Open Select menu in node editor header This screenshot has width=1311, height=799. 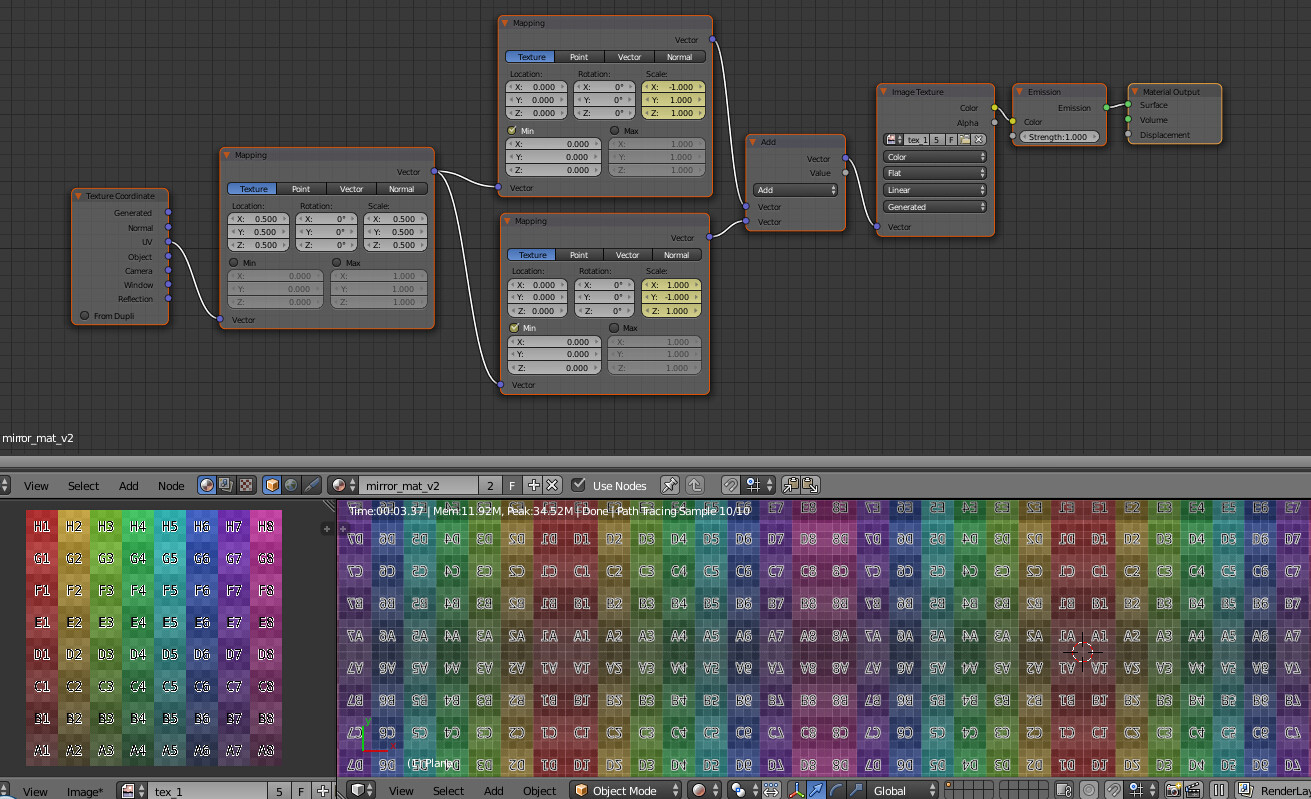pos(83,486)
